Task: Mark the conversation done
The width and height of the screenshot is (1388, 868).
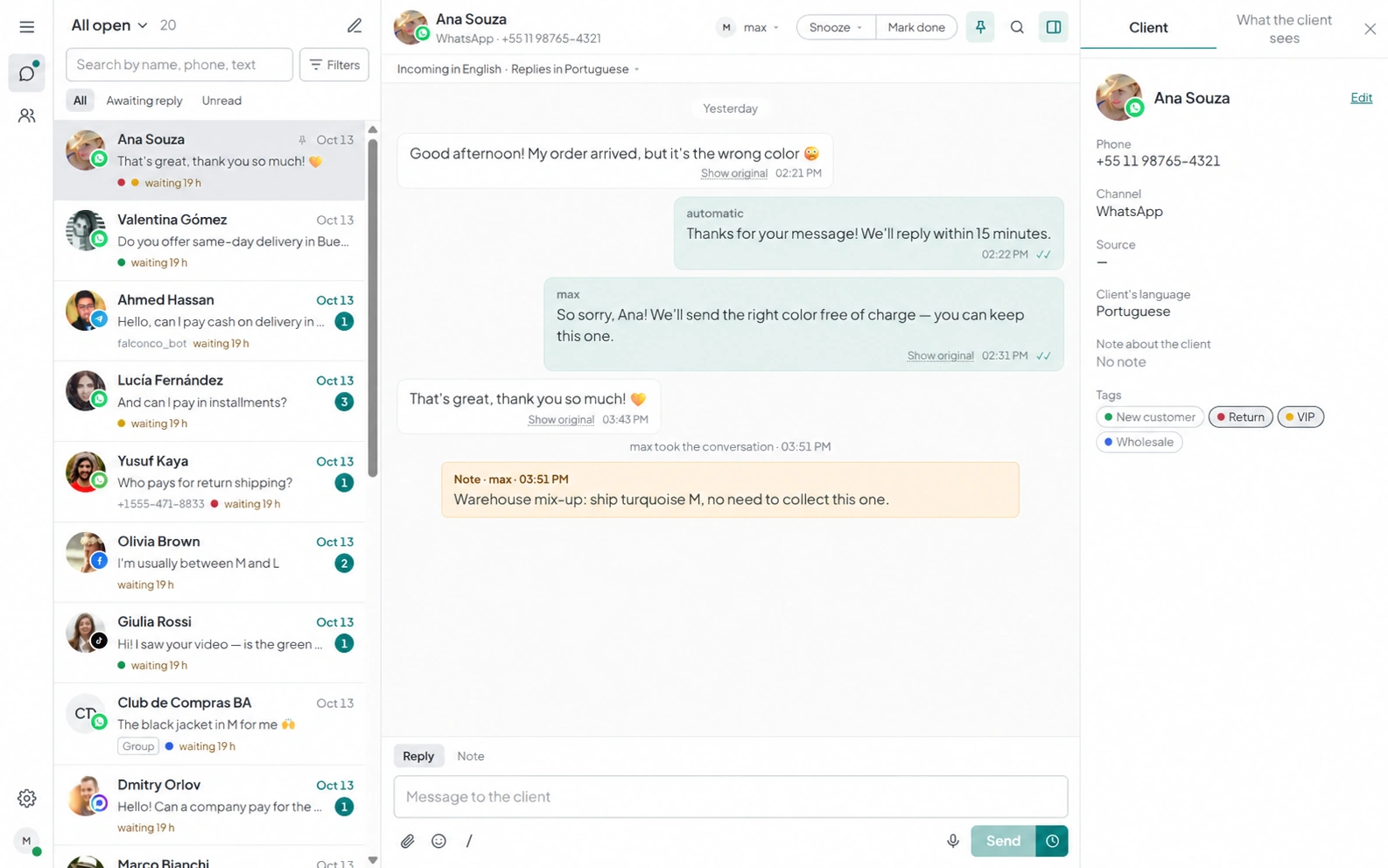Action: (916, 27)
